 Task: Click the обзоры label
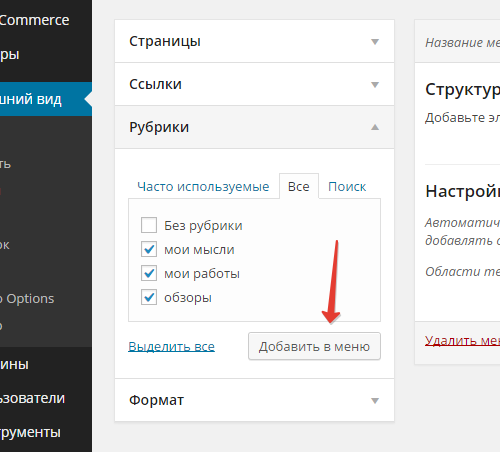[188, 298]
